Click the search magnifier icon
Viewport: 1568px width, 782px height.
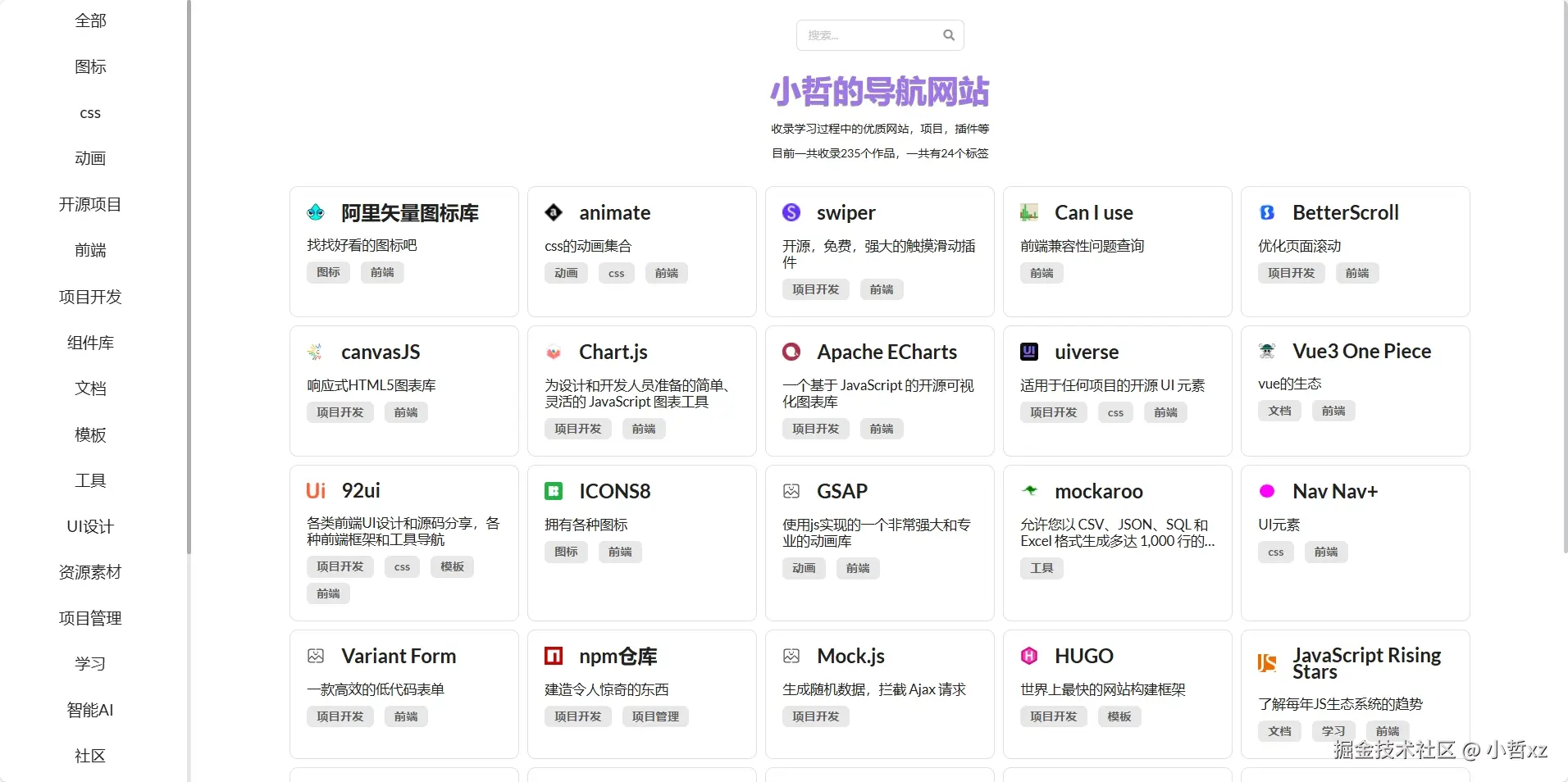[x=948, y=34]
